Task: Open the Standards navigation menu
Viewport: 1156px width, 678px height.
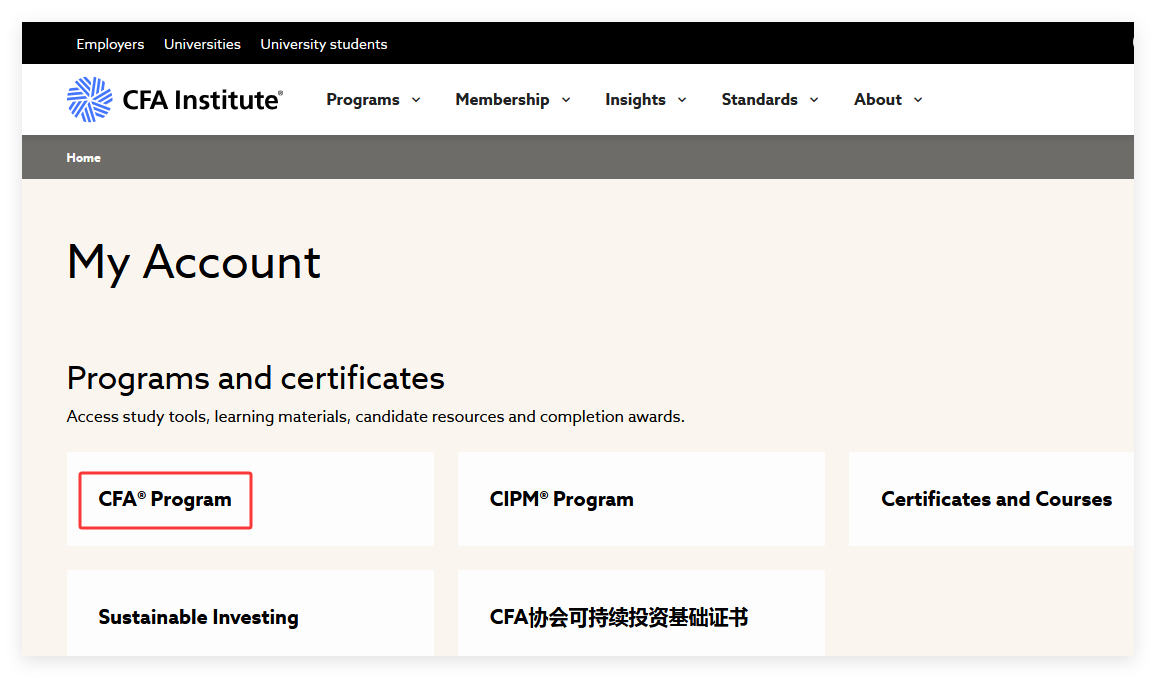Action: (x=759, y=99)
